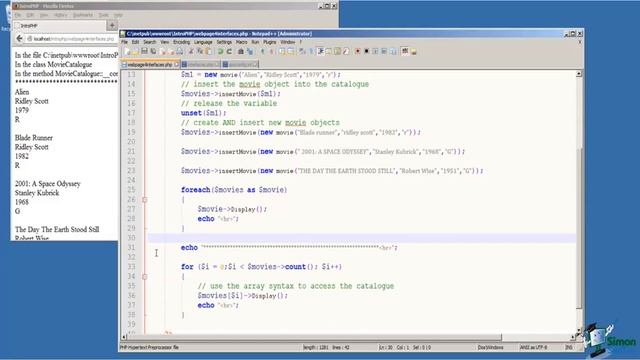Click the Cut toolbar icon

click(191, 51)
